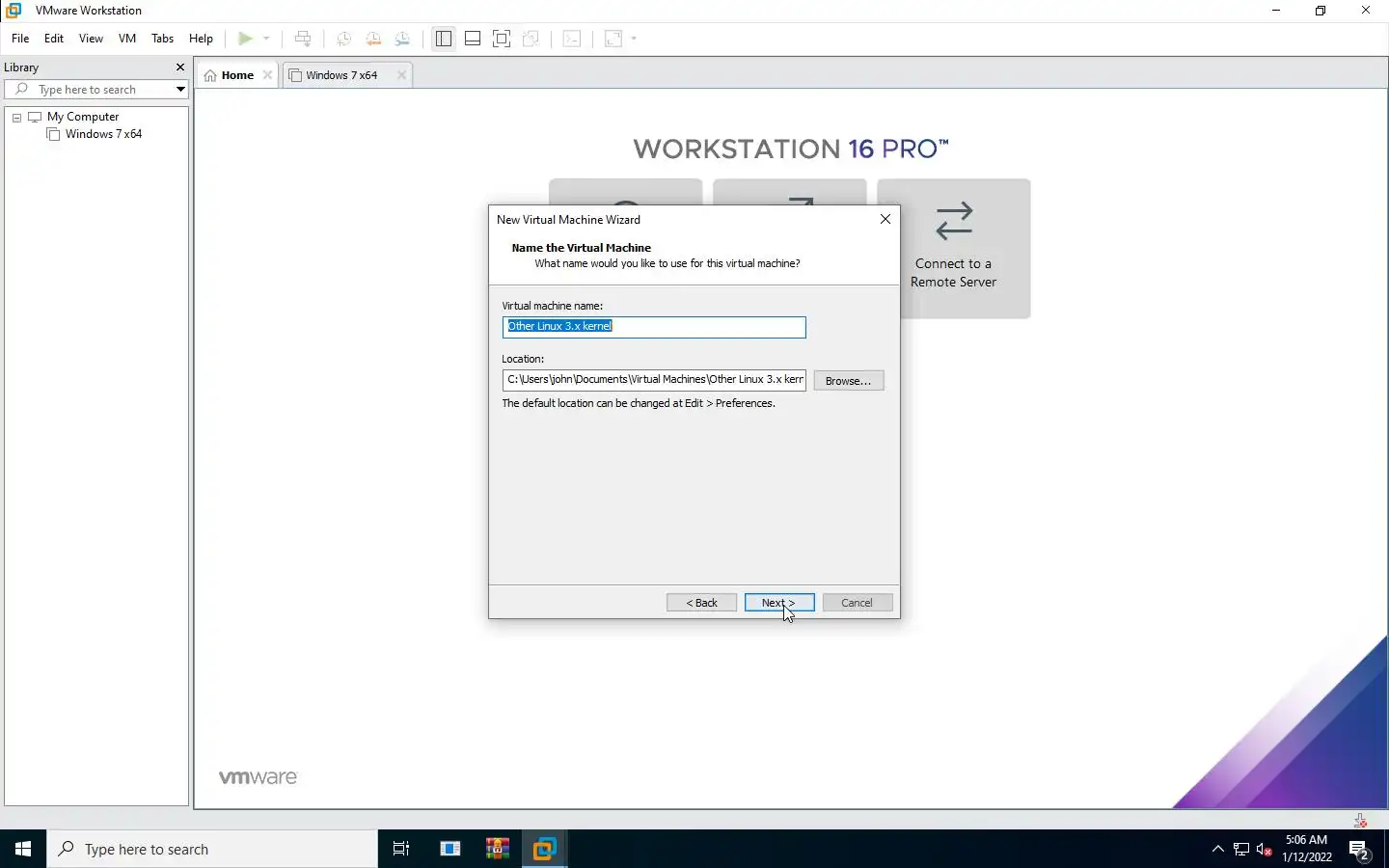Click the Location path field
This screenshot has height=868, width=1389.
pyautogui.click(x=654, y=380)
